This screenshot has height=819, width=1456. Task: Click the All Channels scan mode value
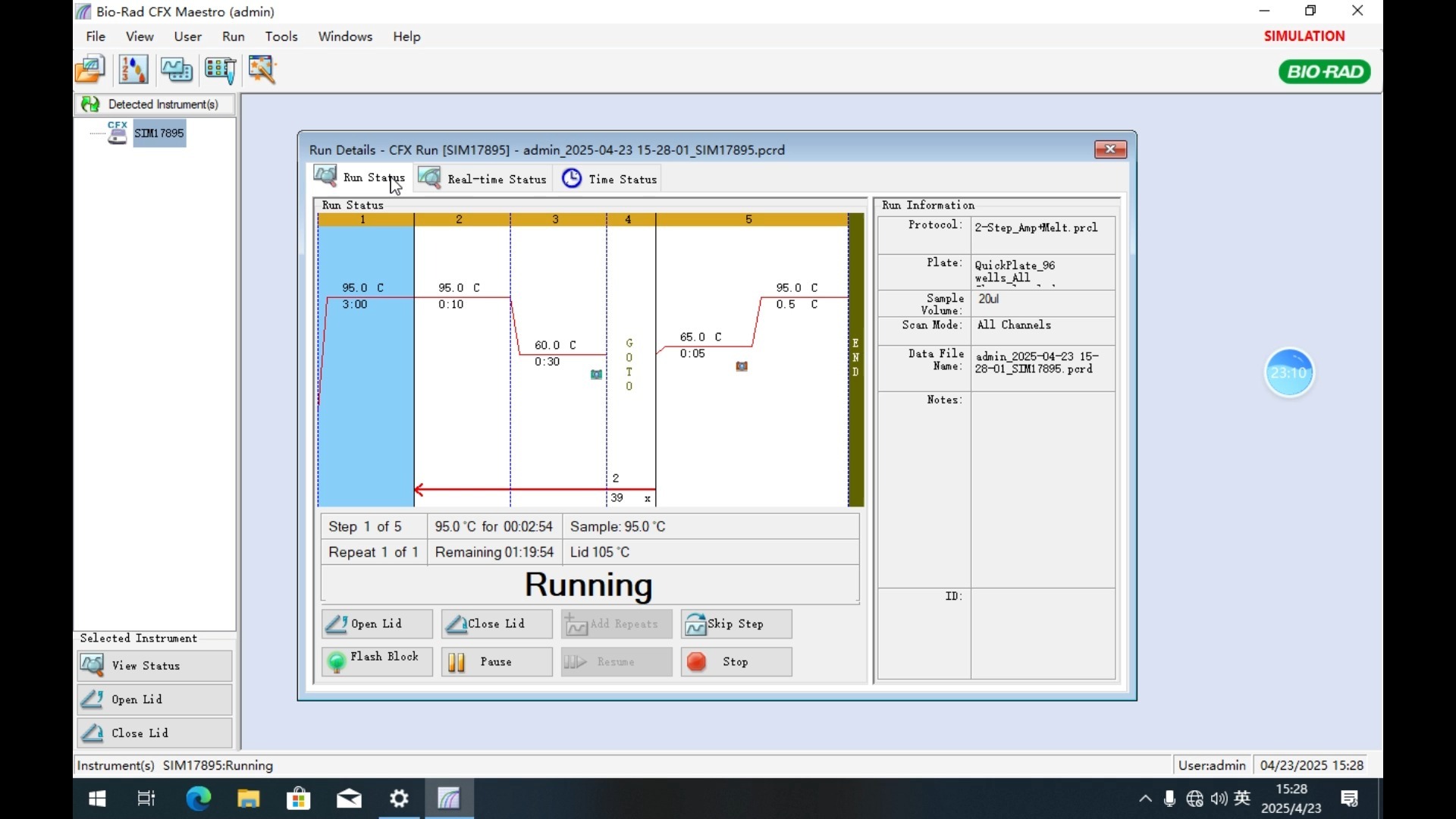[x=1014, y=325]
